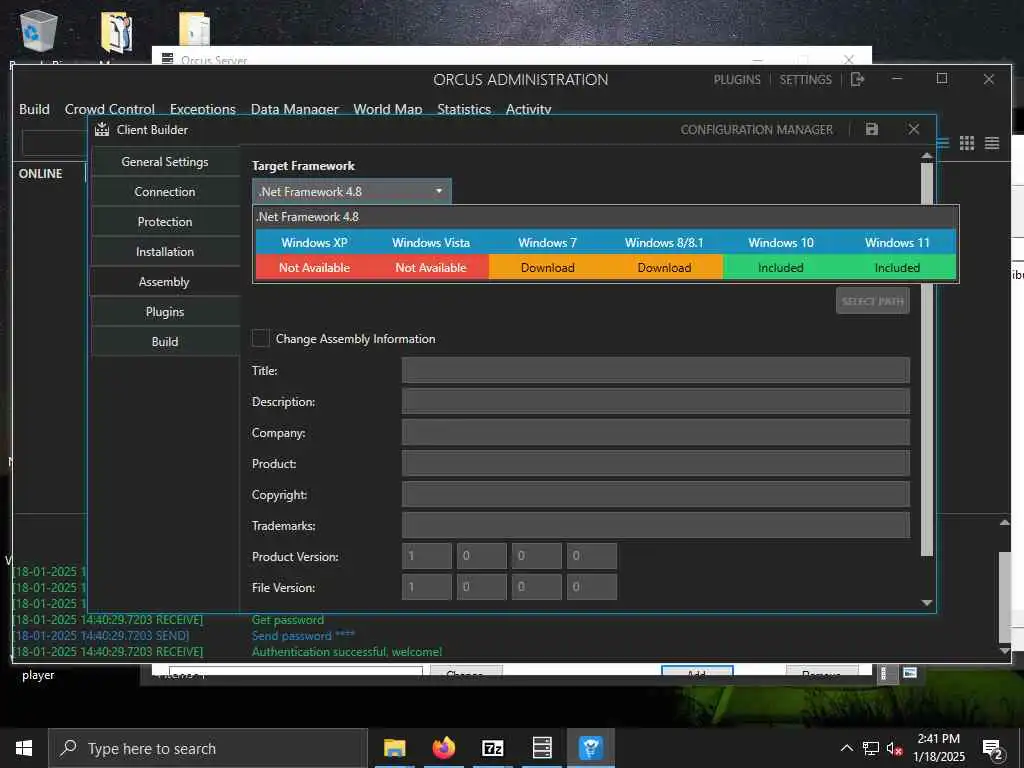Click the Windows 10 Included cell
The height and width of the screenshot is (768, 1024).
pyautogui.click(x=780, y=267)
